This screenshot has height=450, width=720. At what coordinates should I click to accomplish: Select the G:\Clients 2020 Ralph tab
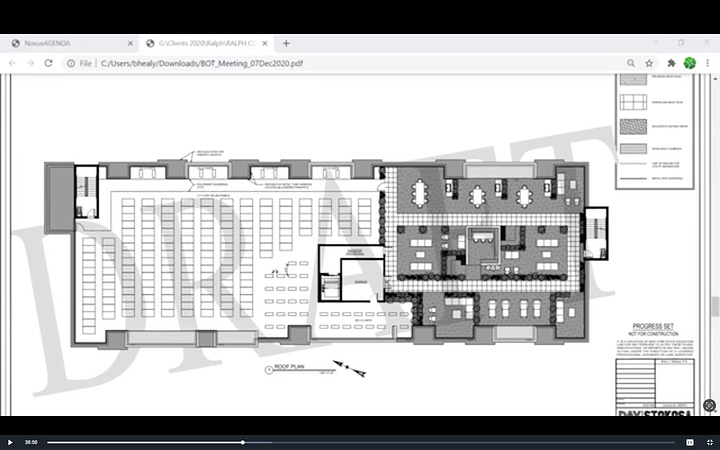pyautogui.click(x=206, y=43)
